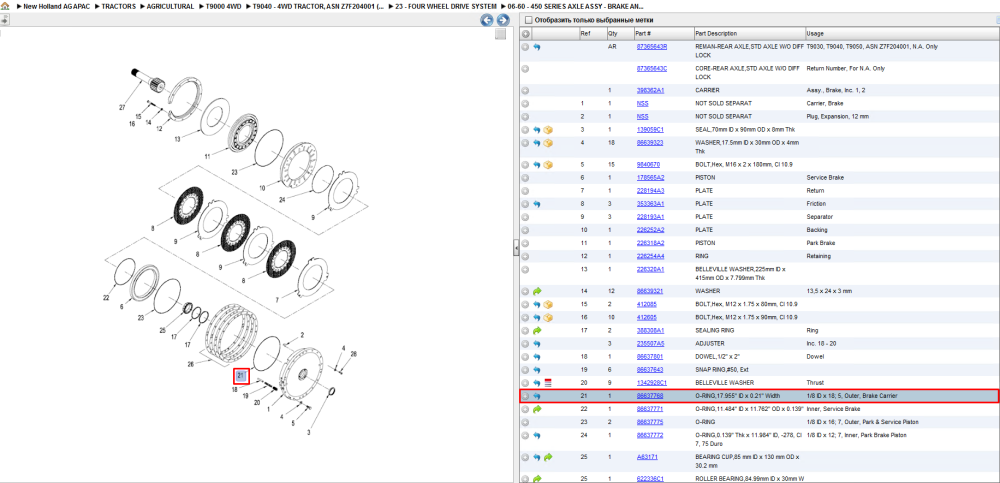Open the T9000 4WD breadcrumb
Screen dimensions: 1000x483
tap(223, 6)
